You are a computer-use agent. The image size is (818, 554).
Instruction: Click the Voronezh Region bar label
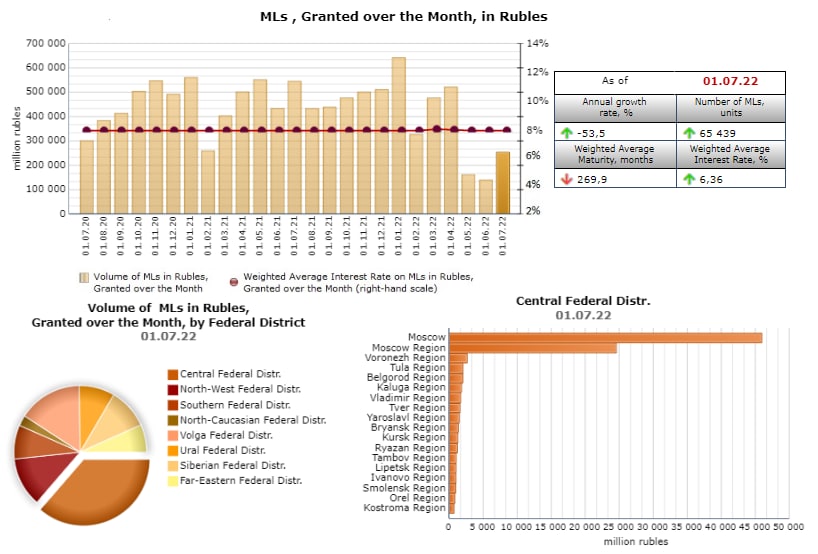[x=408, y=358]
